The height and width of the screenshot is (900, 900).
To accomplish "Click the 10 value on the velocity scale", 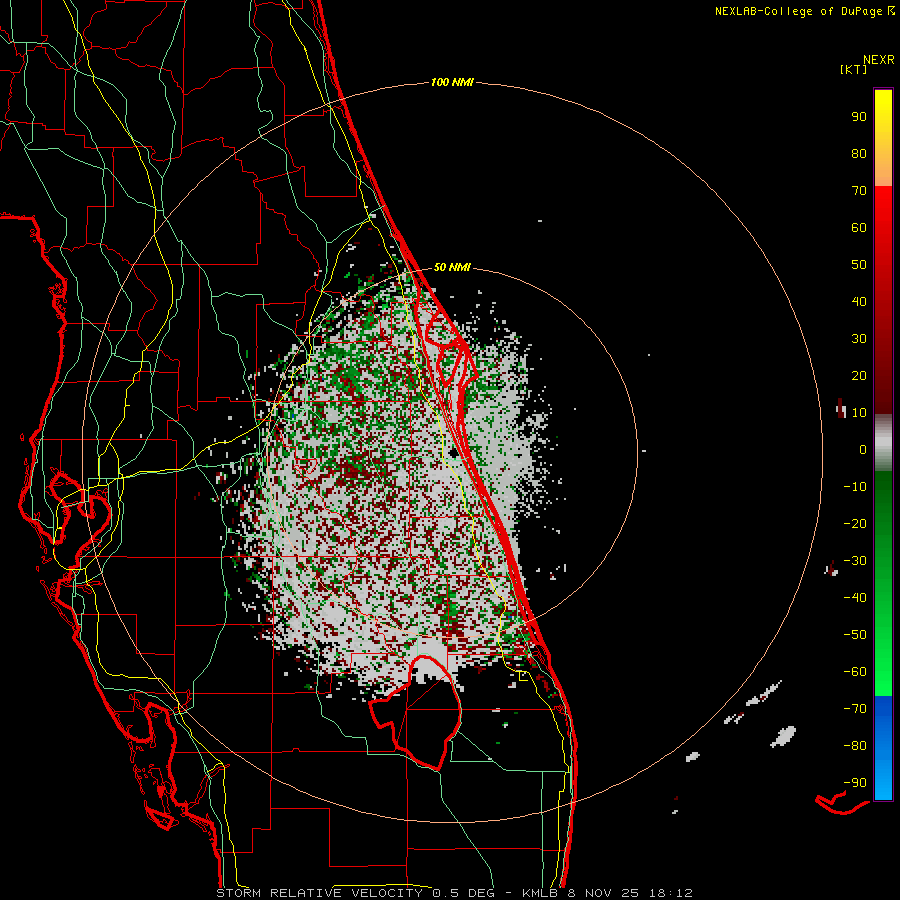I will [859, 413].
